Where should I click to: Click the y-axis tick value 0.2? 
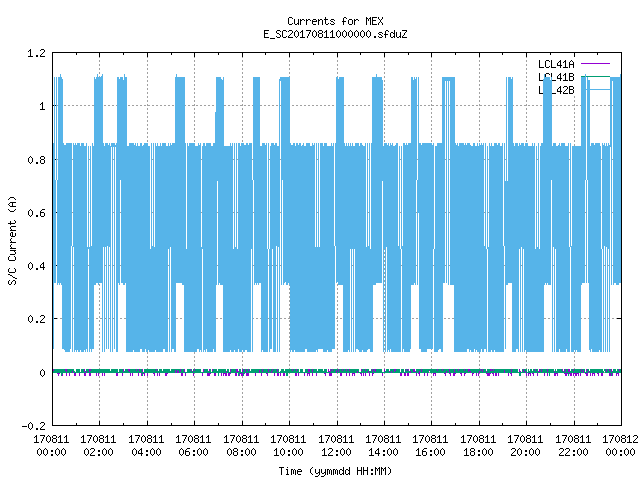tap(36, 319)
